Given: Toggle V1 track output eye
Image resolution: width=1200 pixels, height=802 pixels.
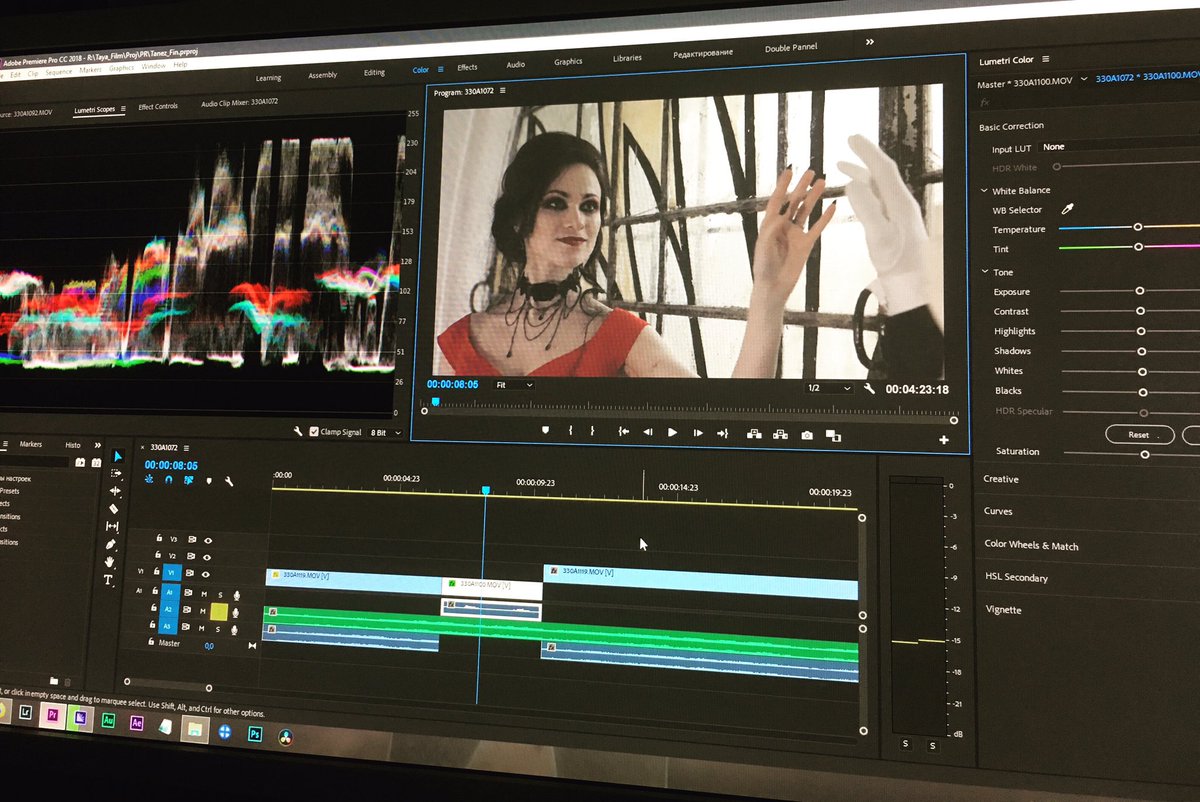Looking at the screenshot, I should [x=207, y=574].
